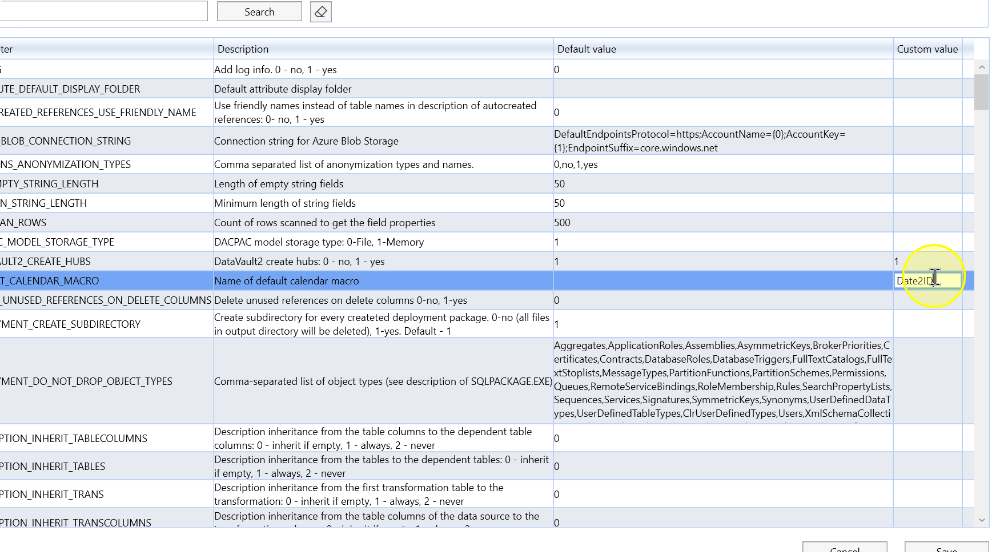The image size is (996, 552).
Task: Click 'Create subdirectory for every created deployment' description
Action: click(382, 324)
